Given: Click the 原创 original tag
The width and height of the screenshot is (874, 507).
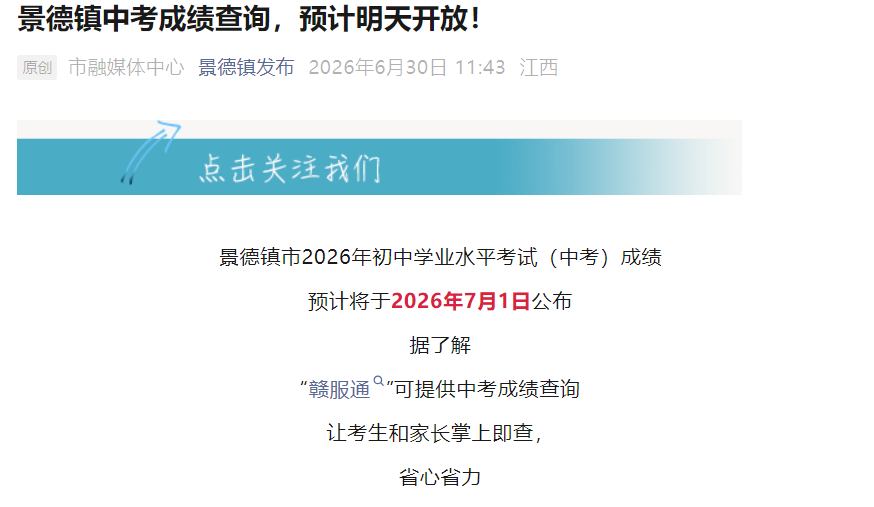Looking at the screenshot, I should click(37, 67).
